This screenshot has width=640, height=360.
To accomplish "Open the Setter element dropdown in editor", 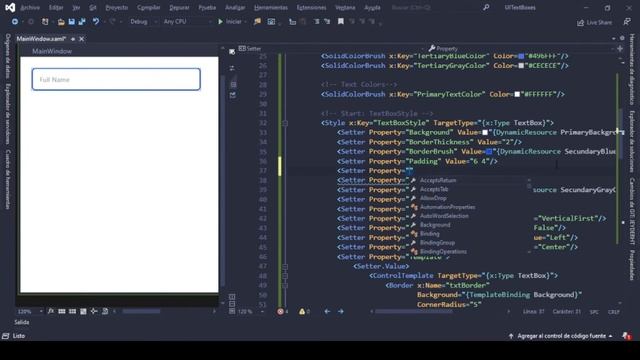I will (x=331, y=48).
